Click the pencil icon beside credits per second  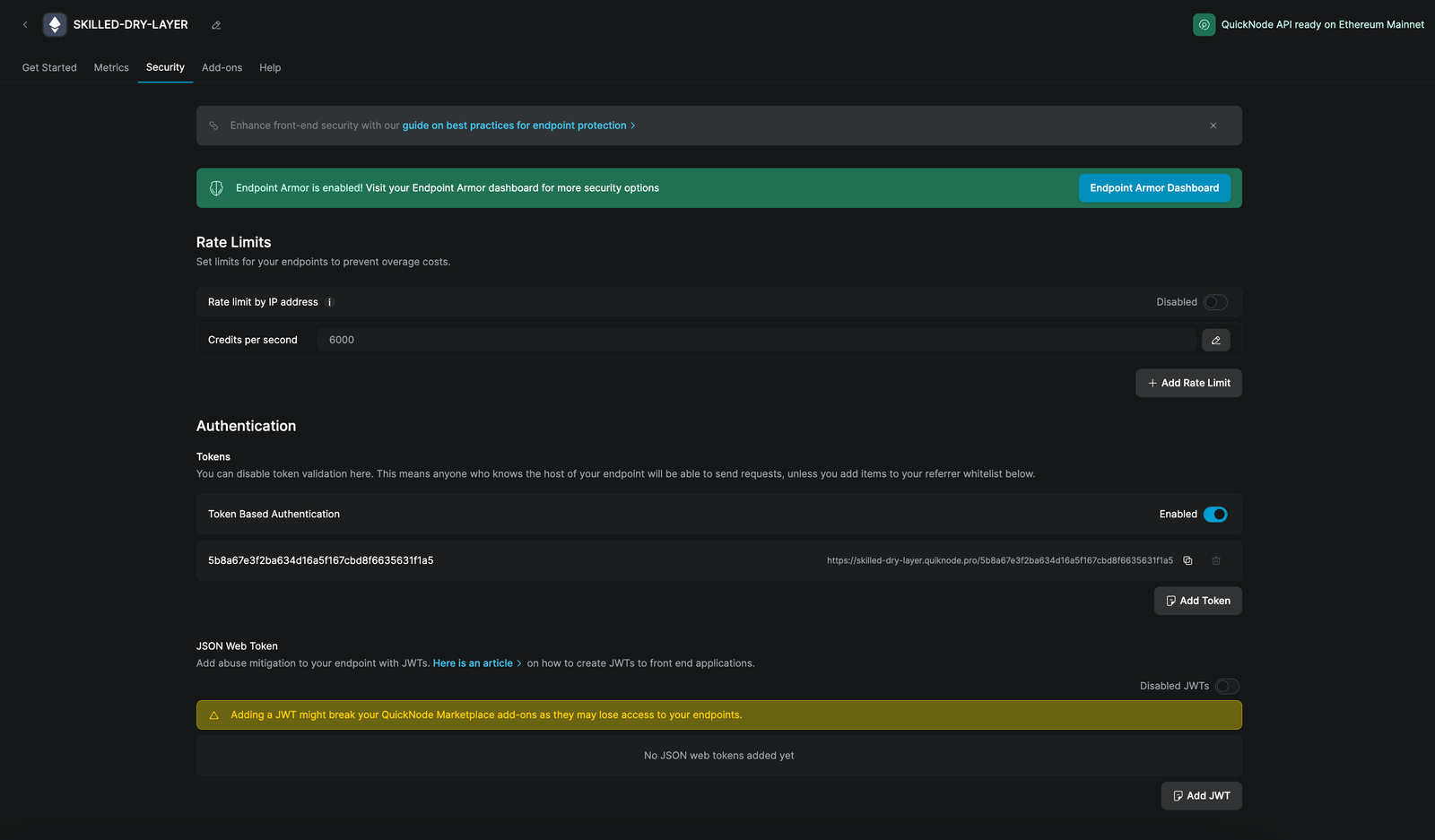(x=1216, y=340)
